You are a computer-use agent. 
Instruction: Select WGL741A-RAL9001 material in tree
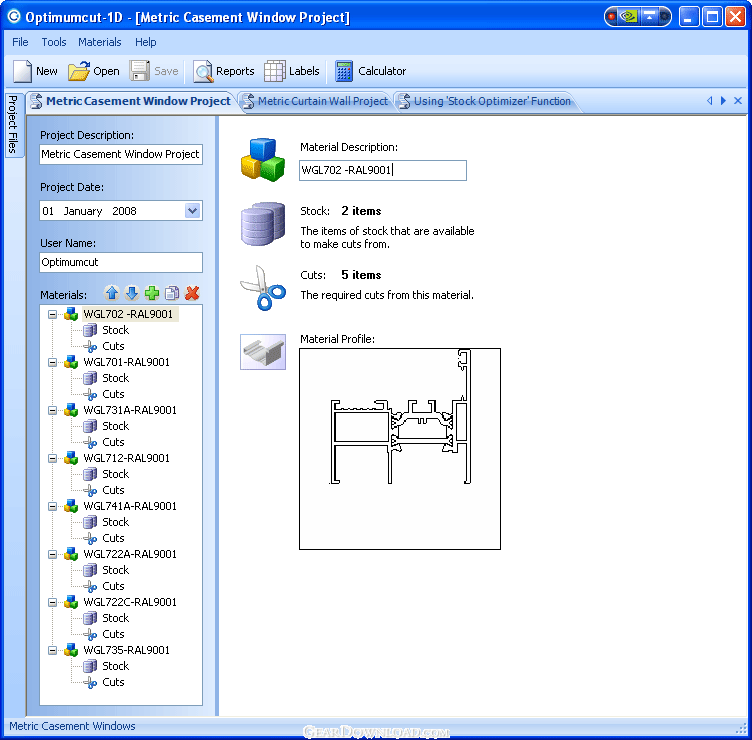130,506
